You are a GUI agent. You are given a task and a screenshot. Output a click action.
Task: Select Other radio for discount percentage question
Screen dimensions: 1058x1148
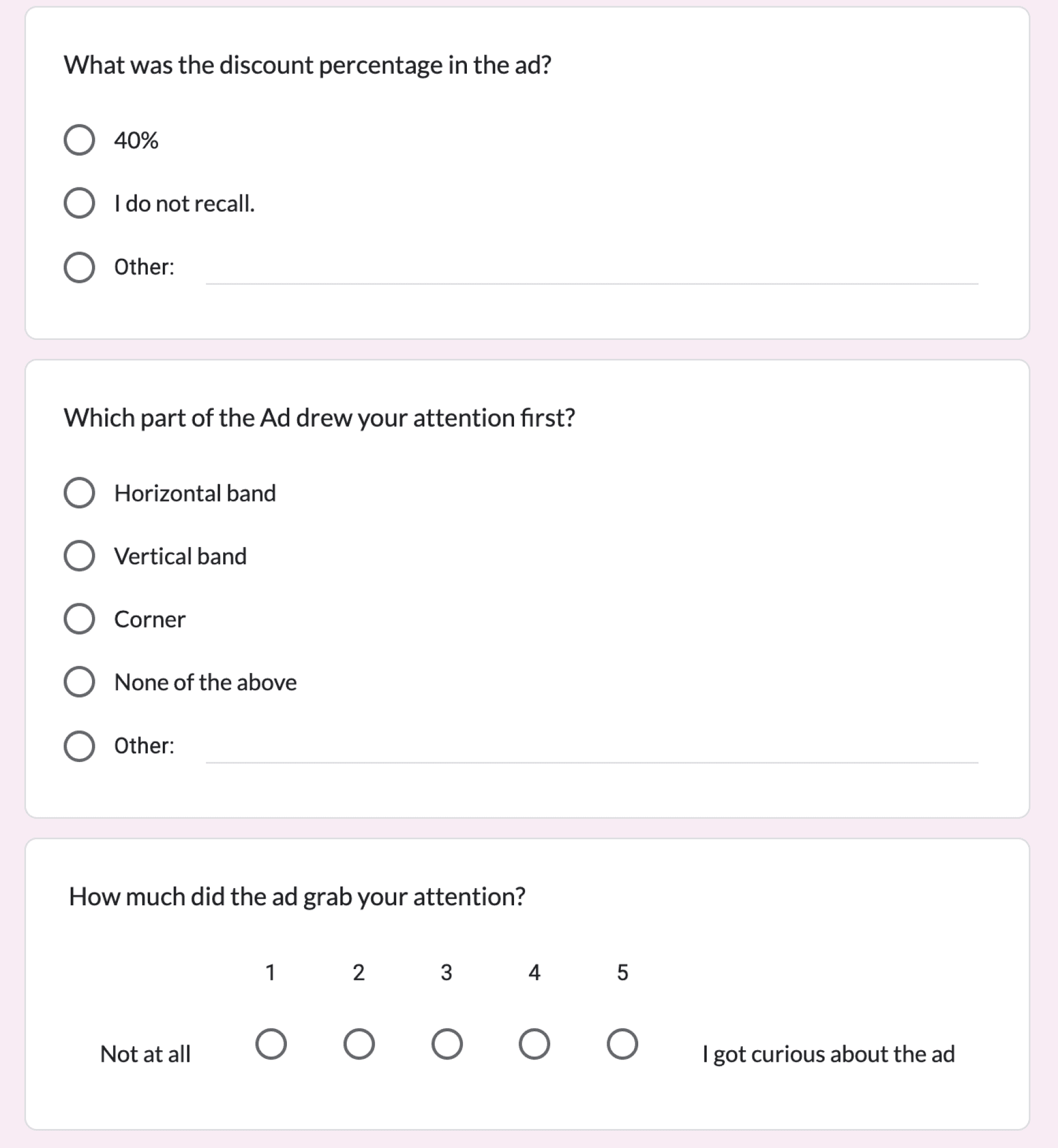coord(79,267)
